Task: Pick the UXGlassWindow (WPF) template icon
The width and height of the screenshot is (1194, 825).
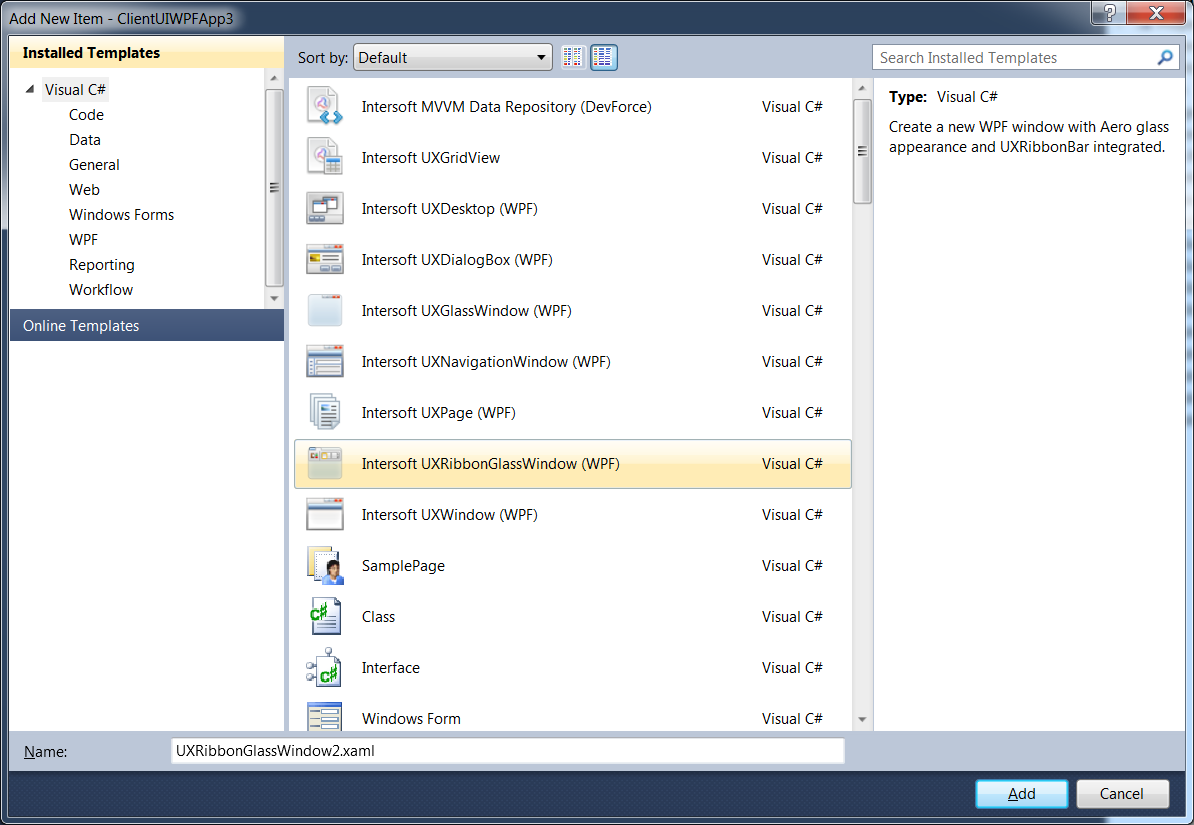Action: (325, 310)
